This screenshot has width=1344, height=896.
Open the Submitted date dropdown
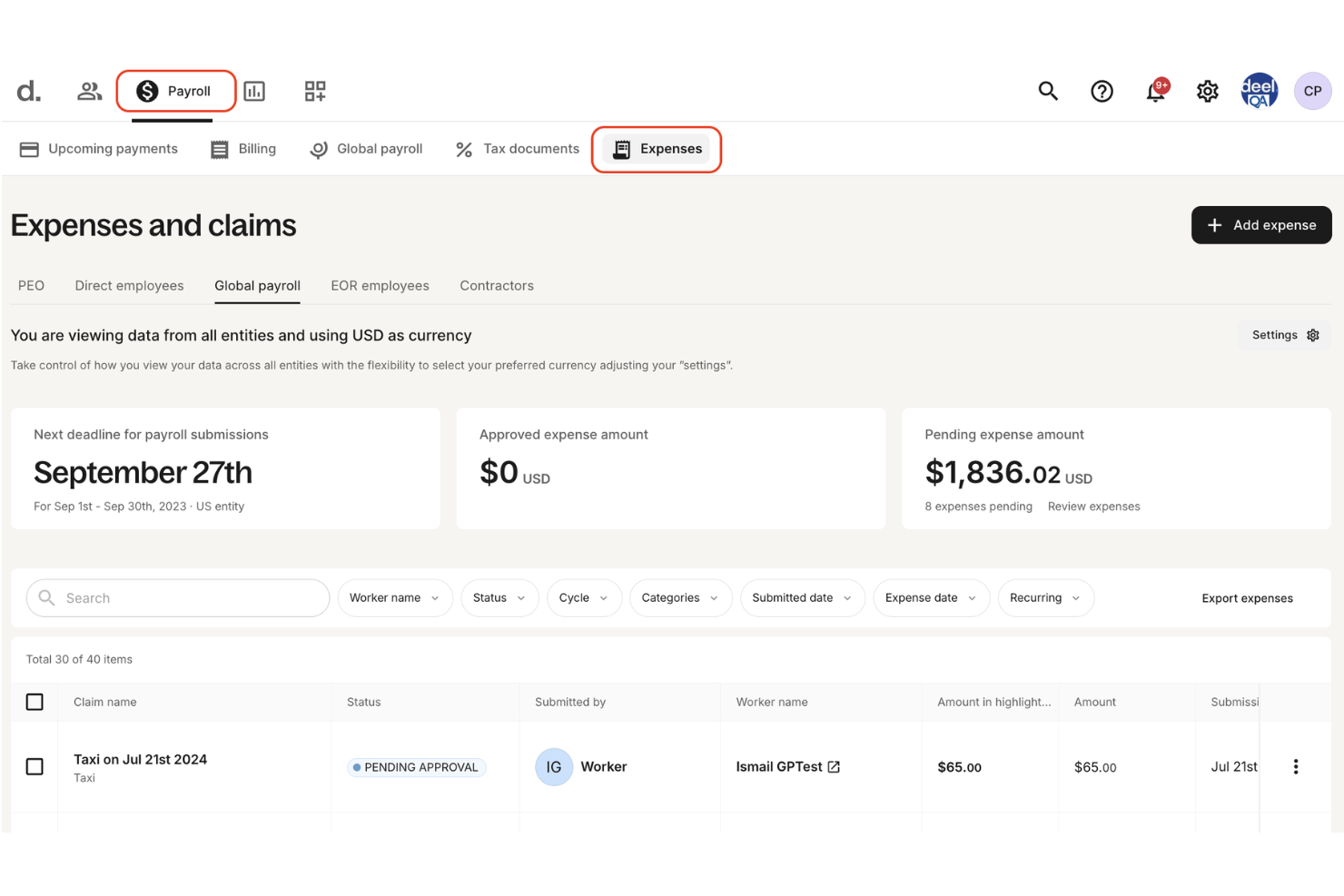click(802, 597)
